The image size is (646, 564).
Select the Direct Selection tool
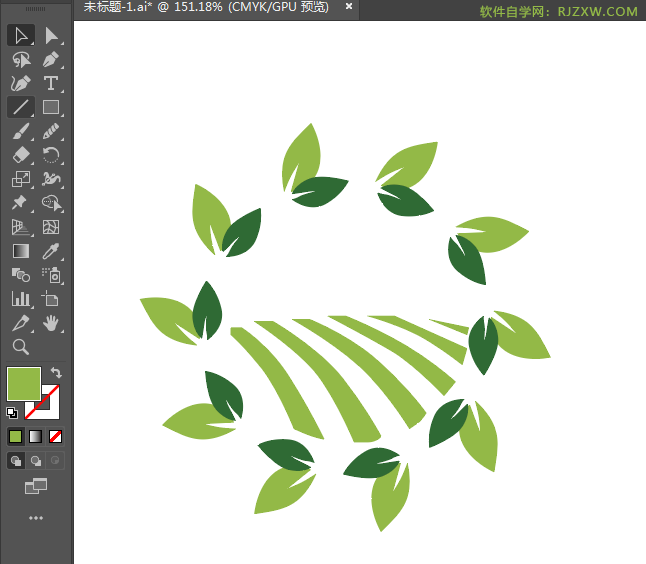click(51, 35)
